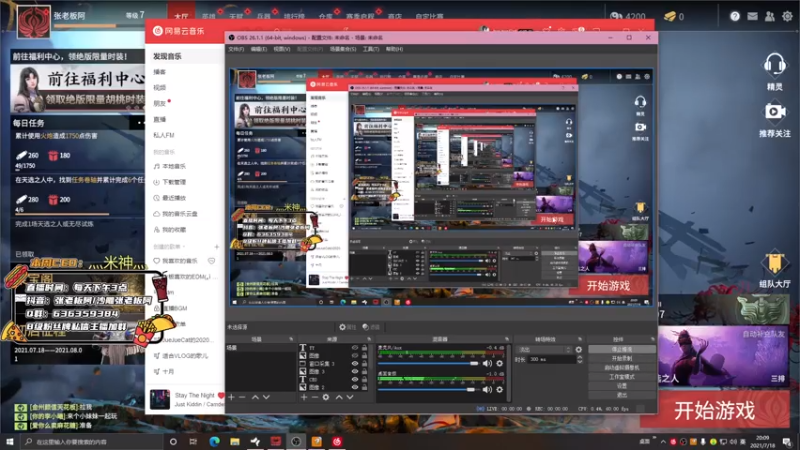Screen dimensions: 800x450
Task: Adjust the transition duration spinner arrows
Action: click(x=580, y=359)
